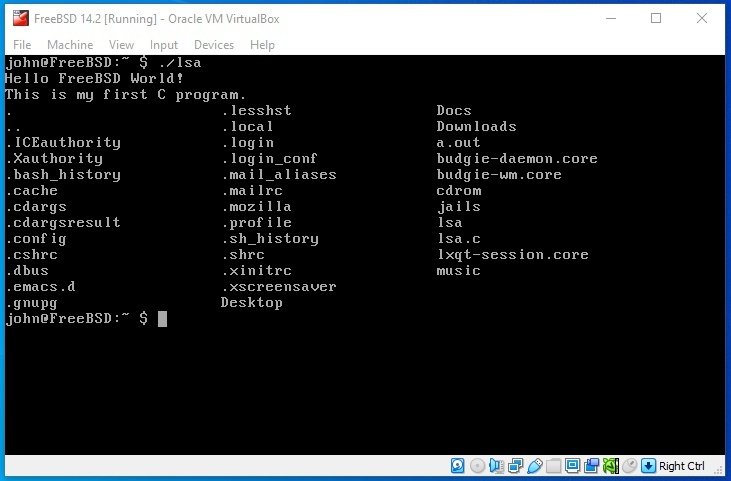This screenshot has height=481, width=731.
Task: Click the Right Ctrl host key label
Action: (682, 466)
